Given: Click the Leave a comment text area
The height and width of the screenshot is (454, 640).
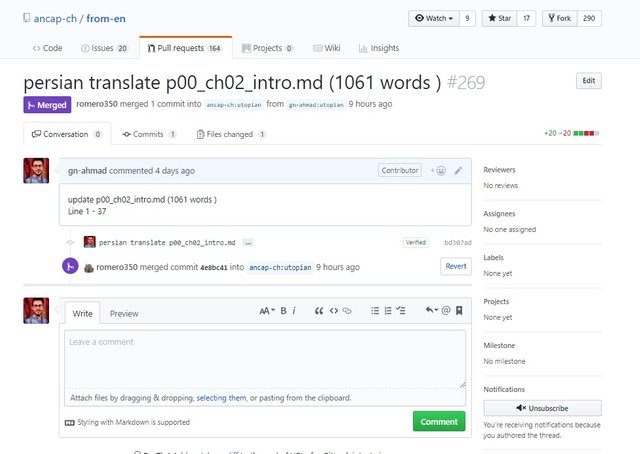Looking at the screenshot, I should pyautogui.click(x=264, y=359).
